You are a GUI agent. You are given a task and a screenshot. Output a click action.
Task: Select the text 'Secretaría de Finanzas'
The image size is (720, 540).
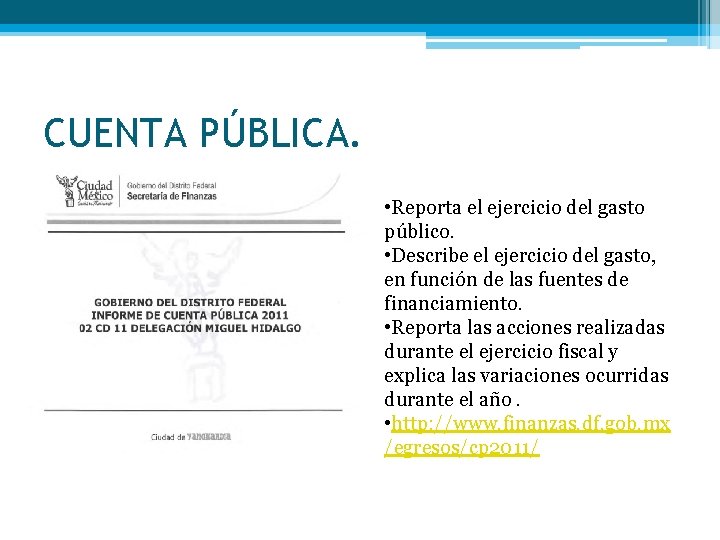point(172,196)
